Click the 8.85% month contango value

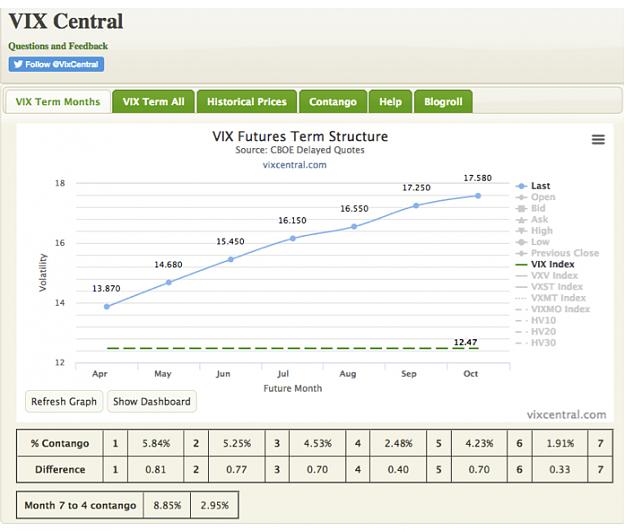pos(167,505)
